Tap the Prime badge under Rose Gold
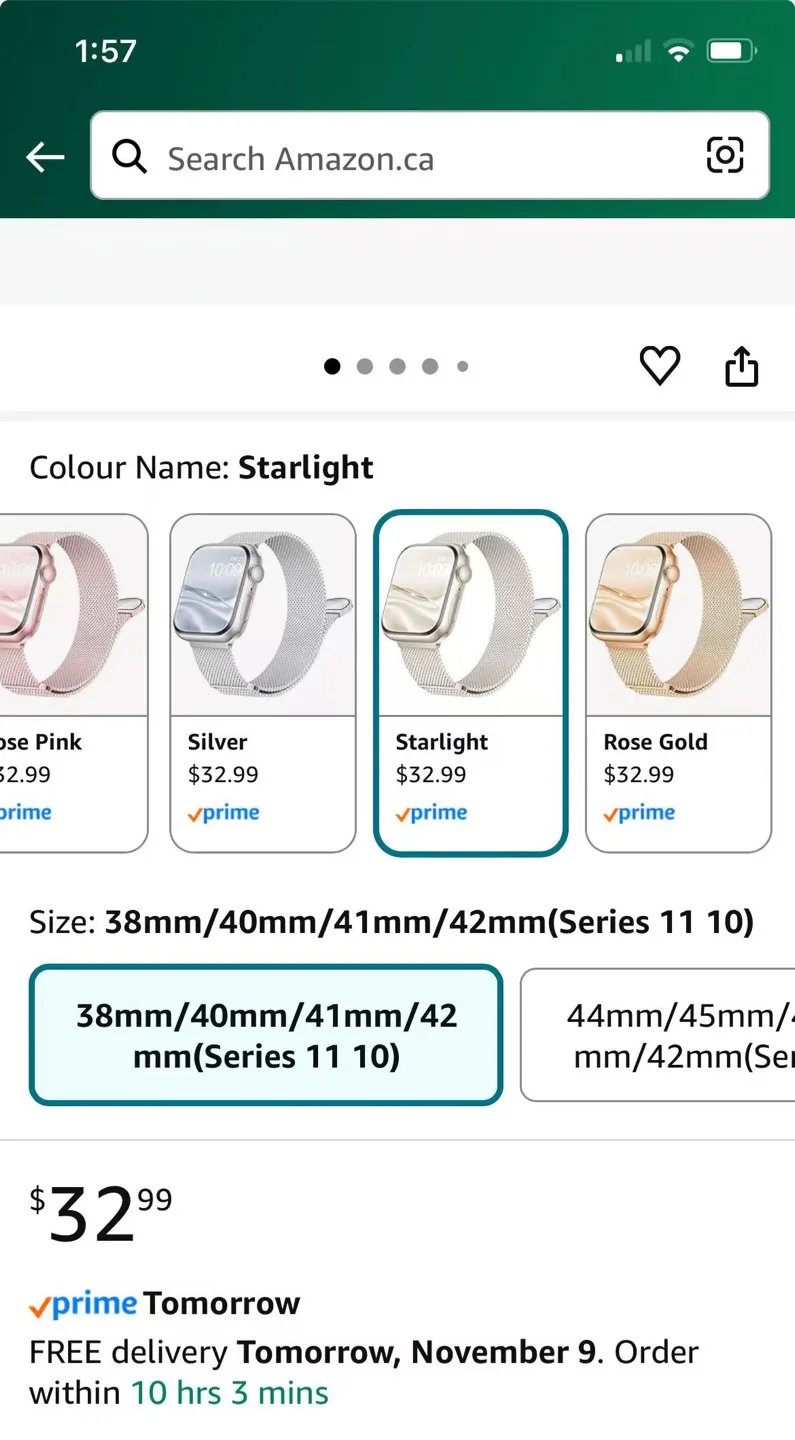795x1440 pixels. (x=639, y=812)
